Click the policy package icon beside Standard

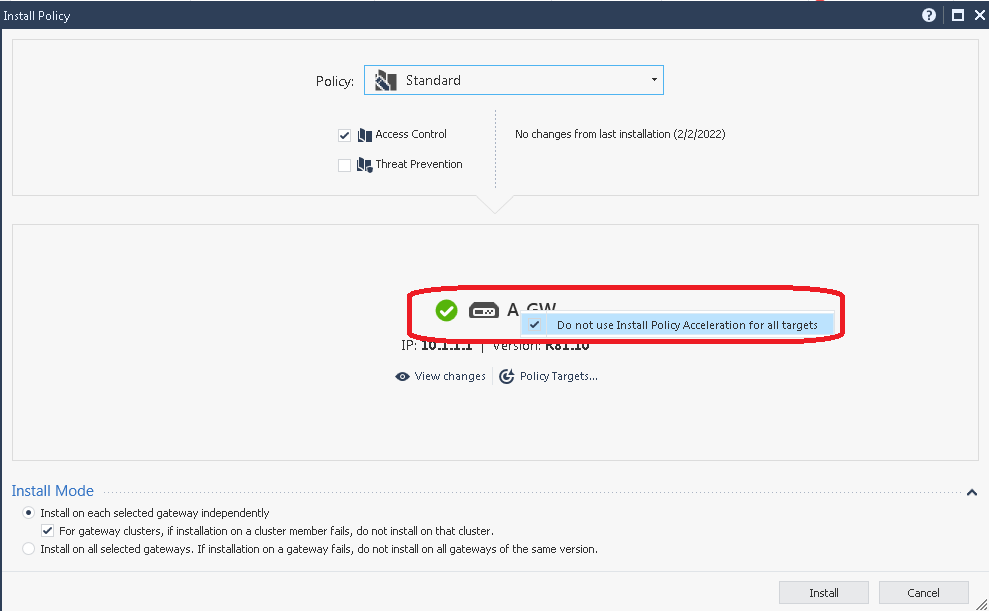385,81
